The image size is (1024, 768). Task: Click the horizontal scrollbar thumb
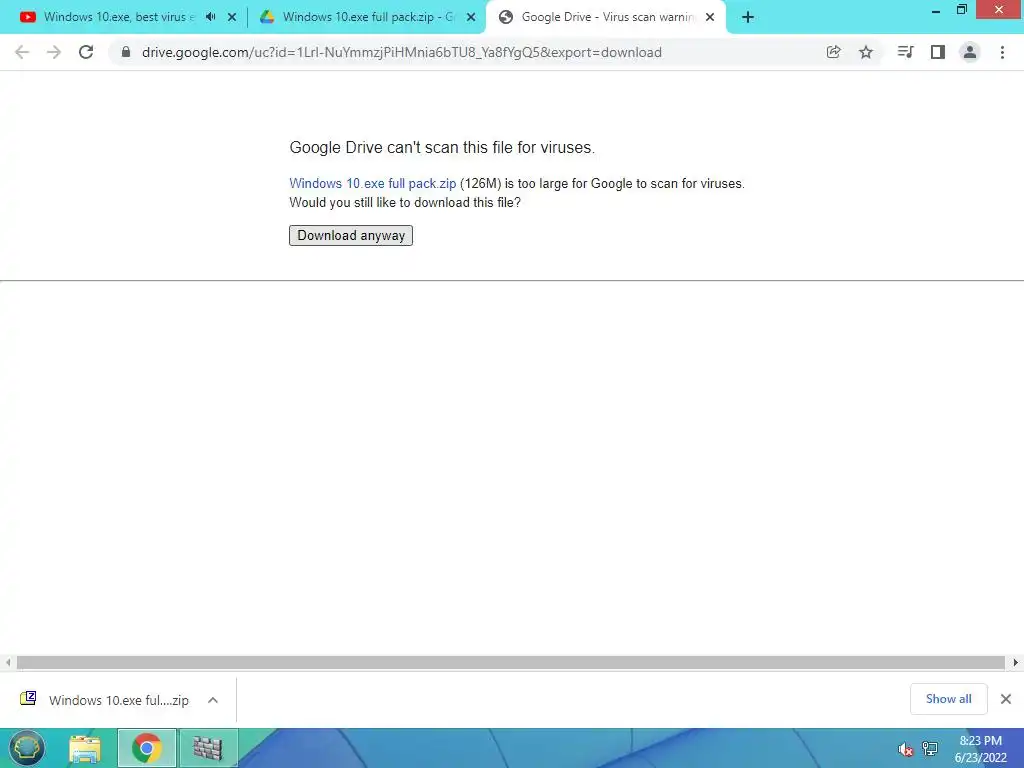(x=511, y=662)
